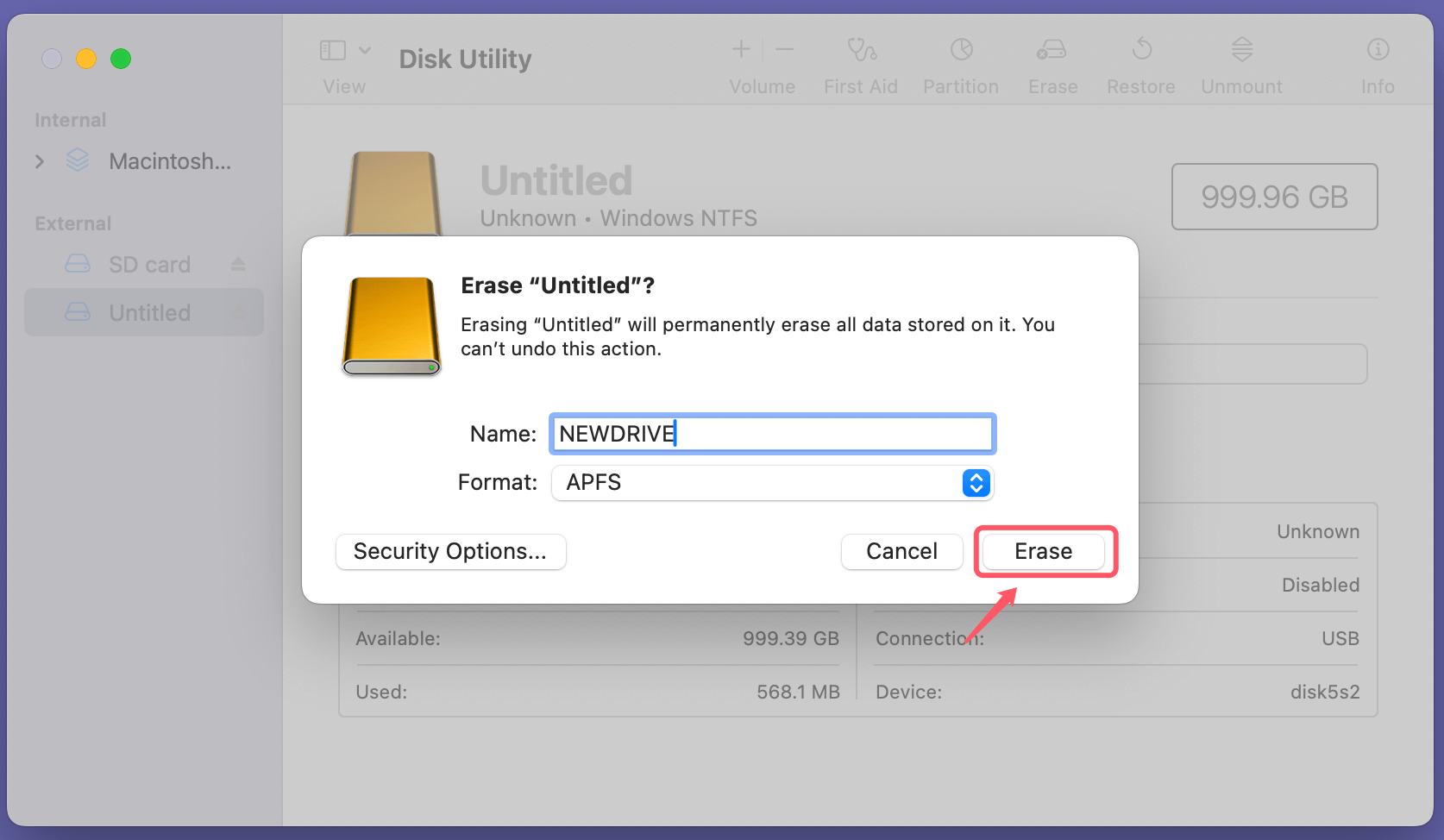This screenshot has height=840, width=1444.
Task: Eject the SD card
Action: pos(238,265)
